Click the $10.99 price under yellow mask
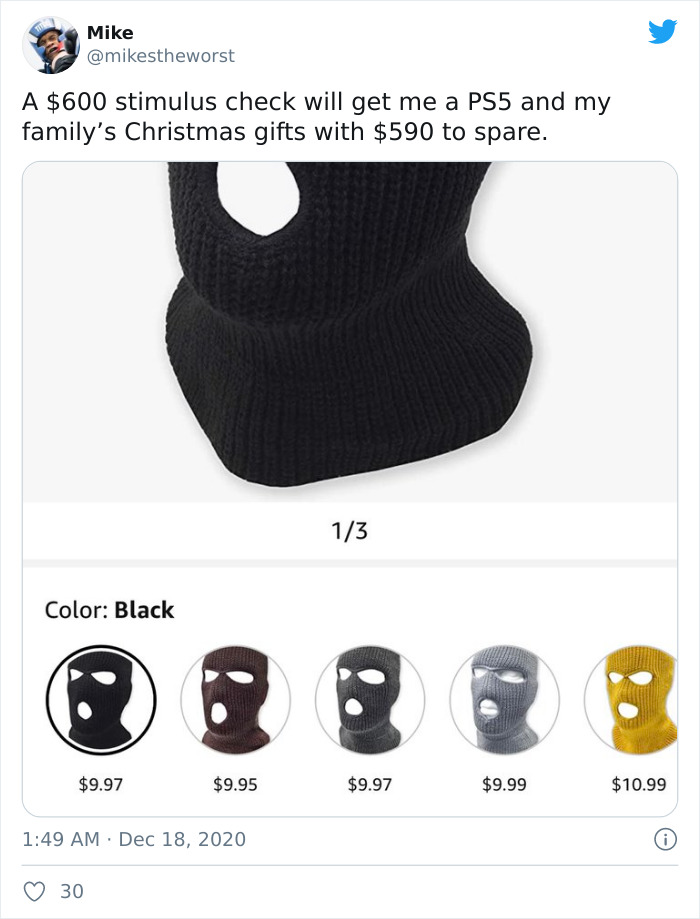 tap(638, 784)
